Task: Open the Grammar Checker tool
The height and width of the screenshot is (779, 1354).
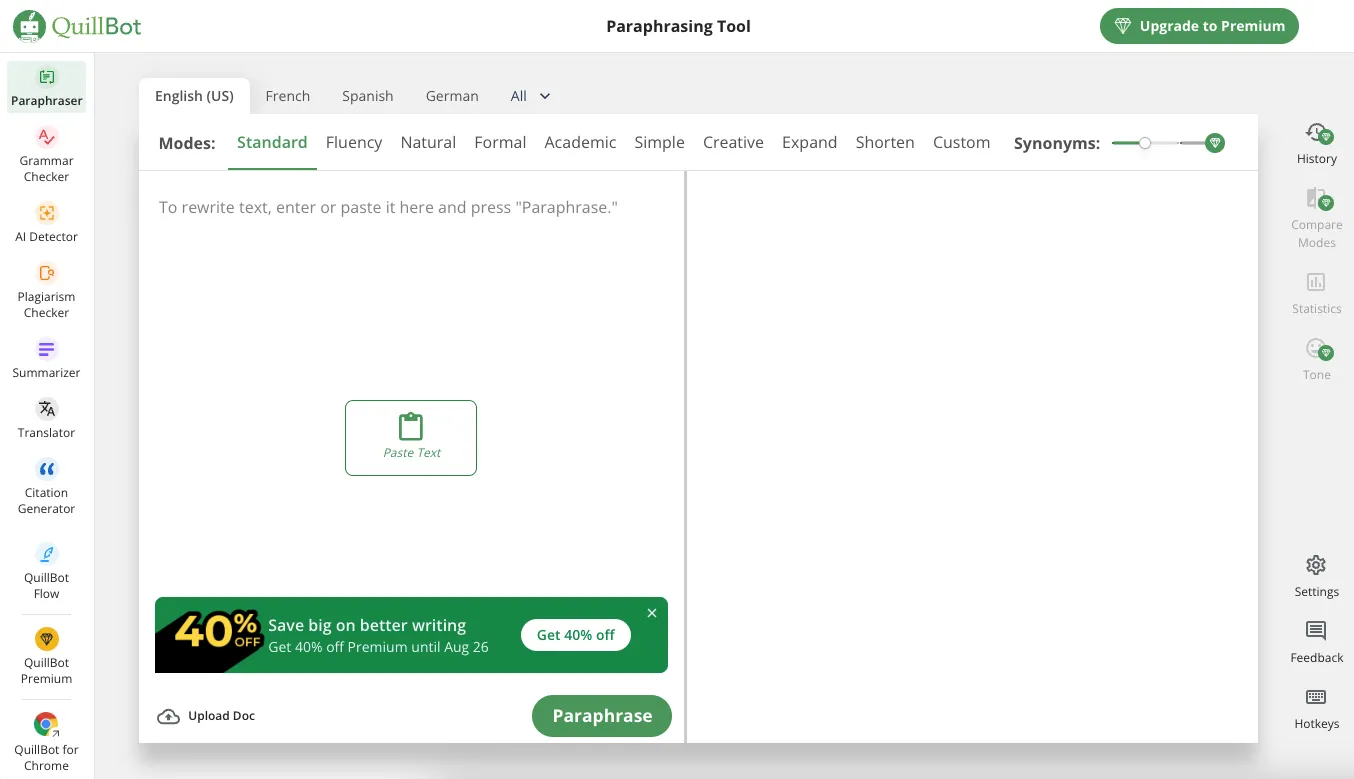Action: point(46,153)
